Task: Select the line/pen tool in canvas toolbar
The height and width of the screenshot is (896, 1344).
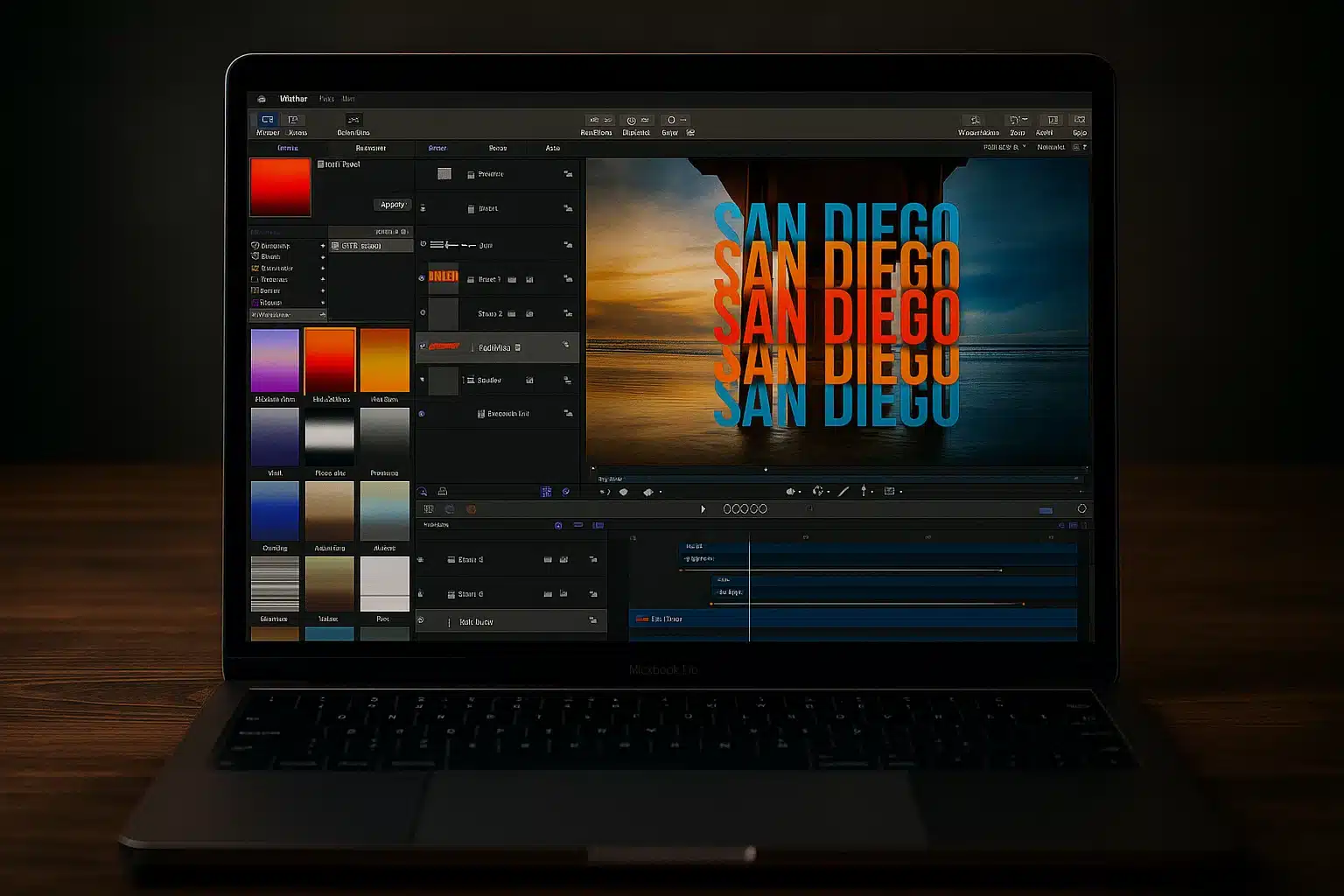Action: click(x=843, y=492)
